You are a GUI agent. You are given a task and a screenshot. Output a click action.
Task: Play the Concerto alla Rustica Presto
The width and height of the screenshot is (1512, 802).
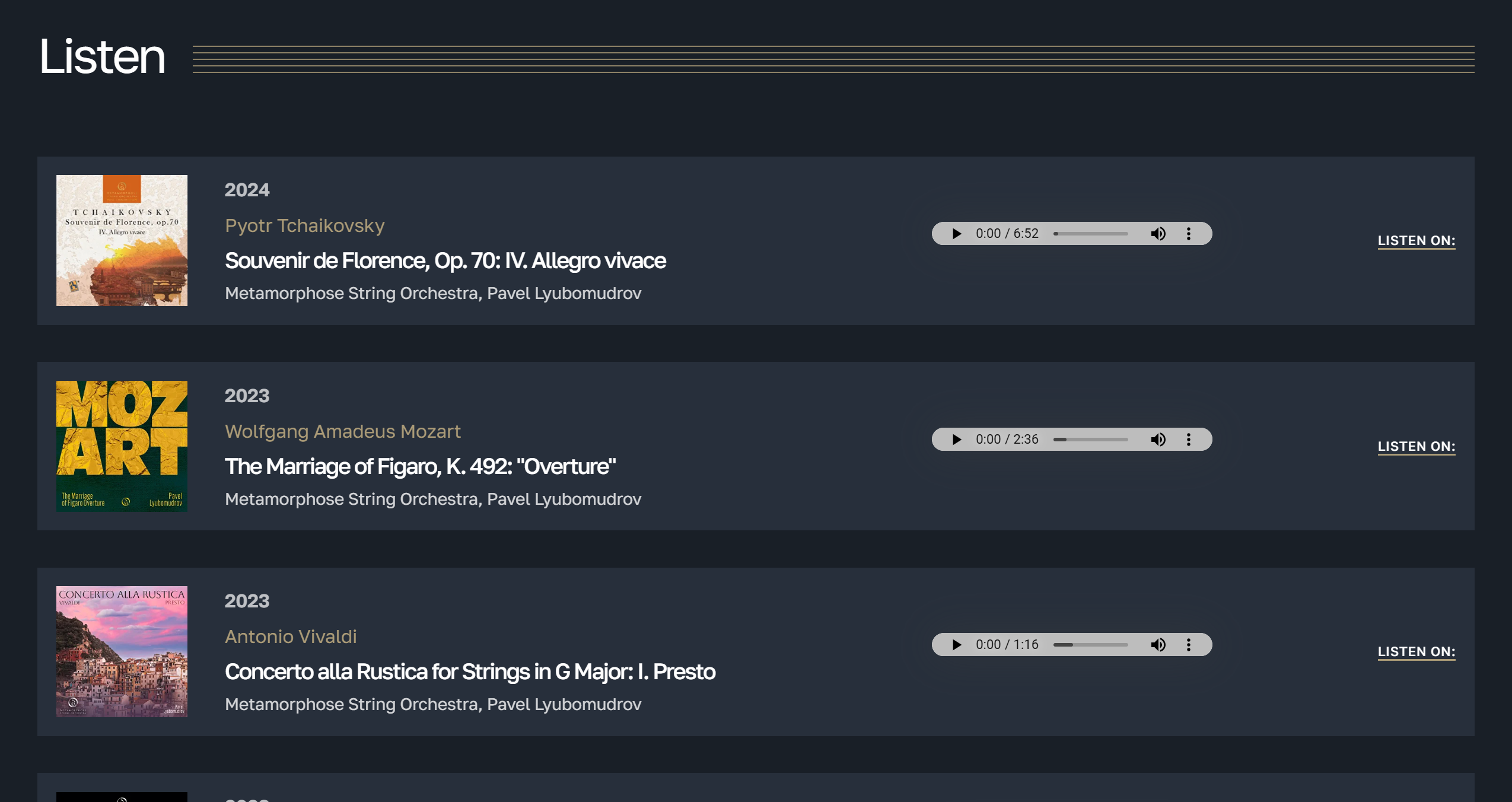click(x=956, y=645)
